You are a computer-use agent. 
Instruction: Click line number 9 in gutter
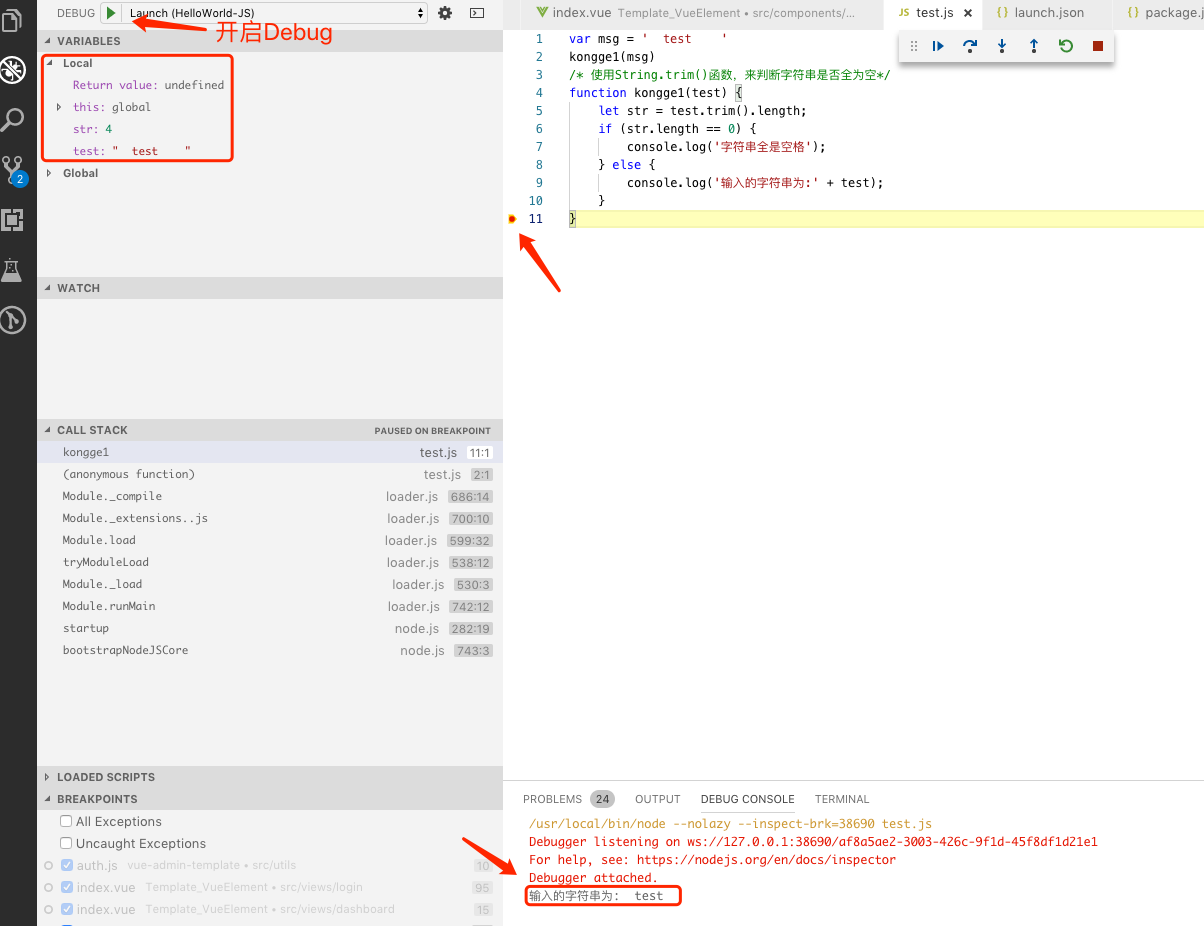click(539, 183)
